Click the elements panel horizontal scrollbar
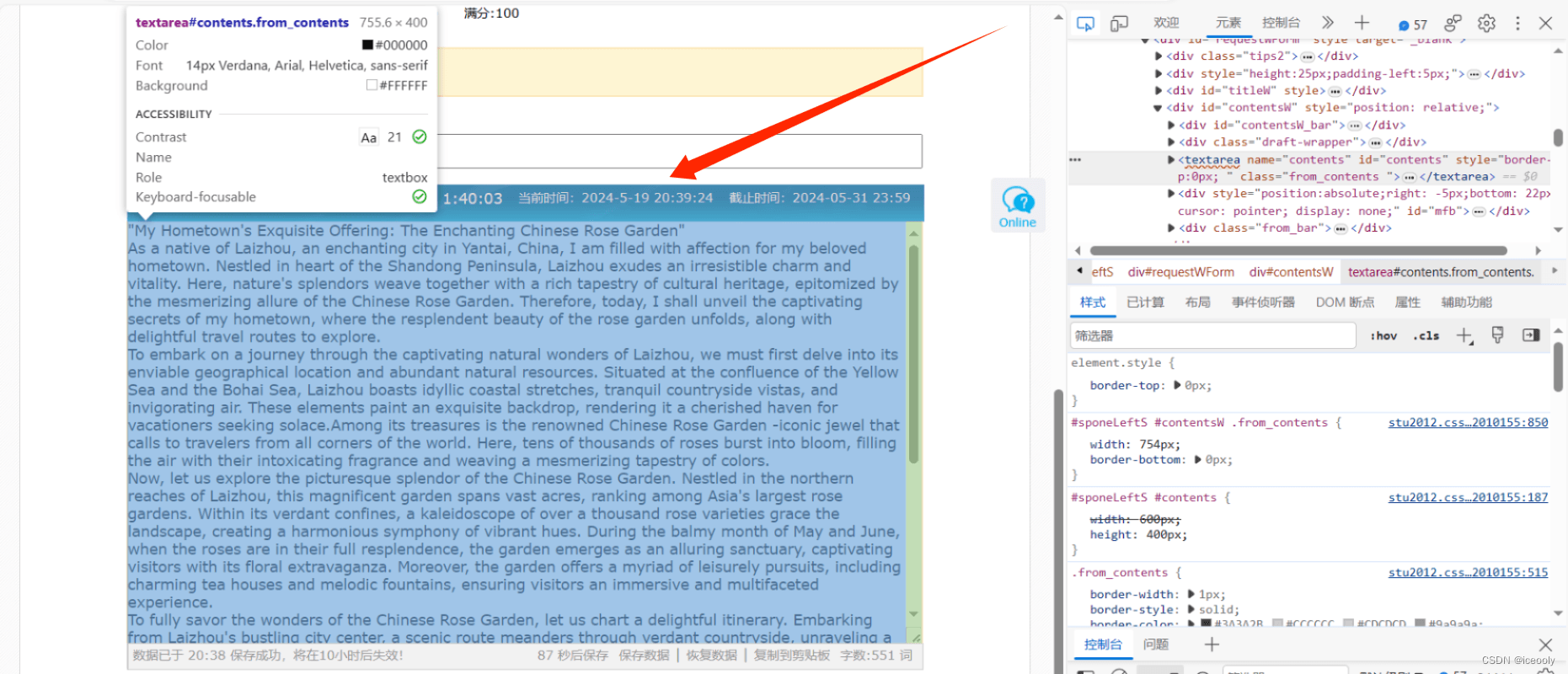Viewport: 1568px width, 674px height. (1298, 250)
